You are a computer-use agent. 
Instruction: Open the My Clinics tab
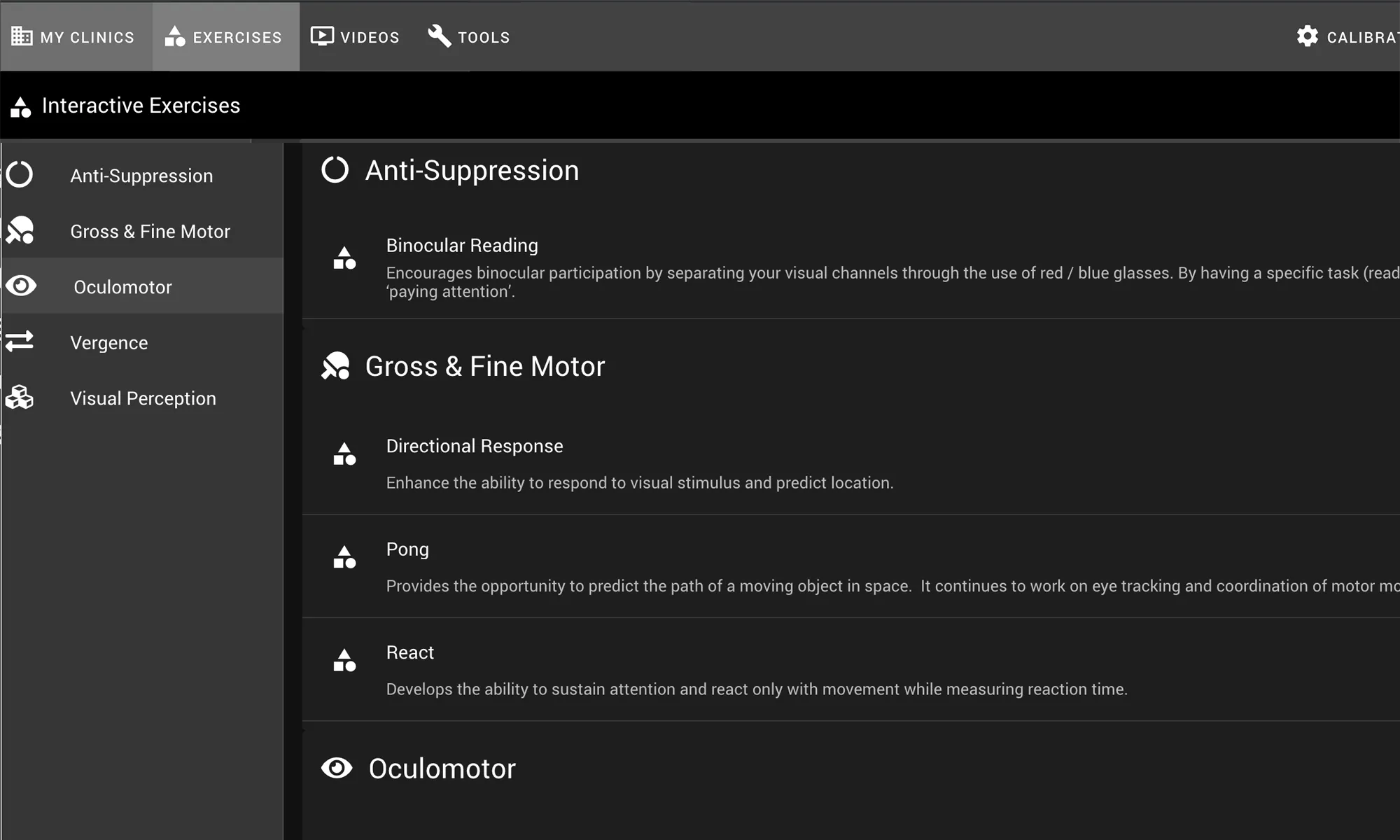pos(73,36)
